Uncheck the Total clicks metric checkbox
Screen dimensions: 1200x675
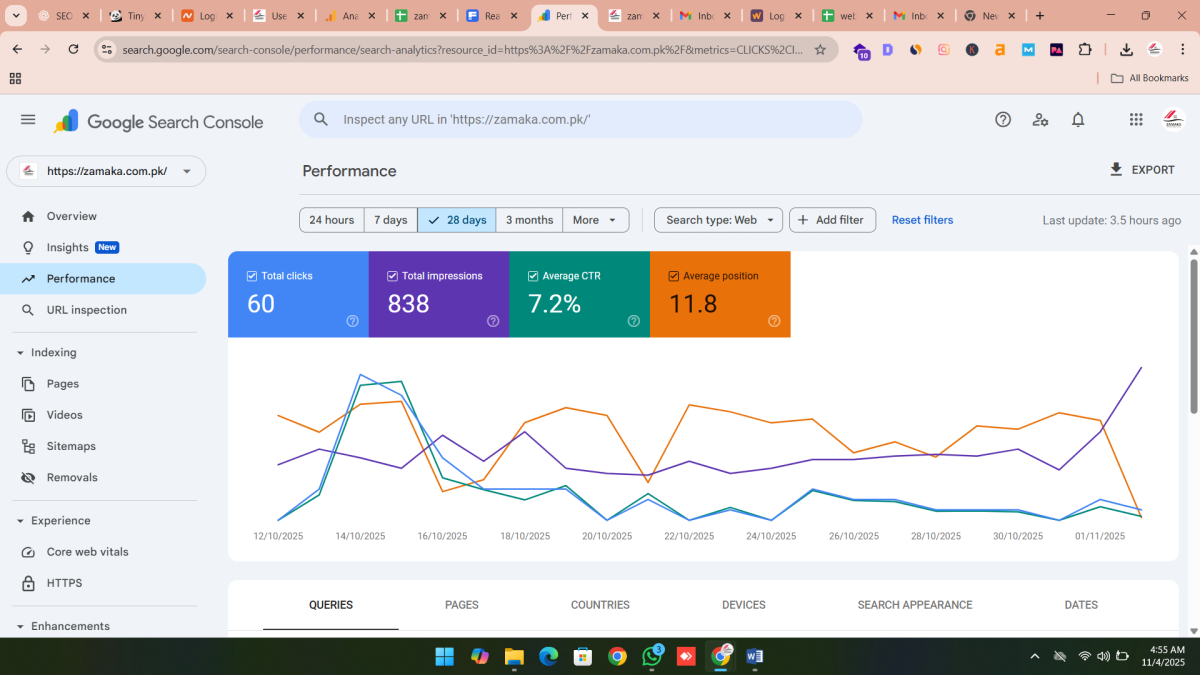(x=252, y=276)
